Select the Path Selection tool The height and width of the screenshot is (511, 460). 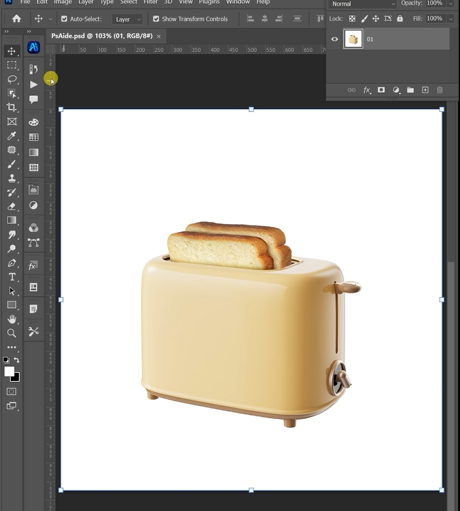coord(12,291)
